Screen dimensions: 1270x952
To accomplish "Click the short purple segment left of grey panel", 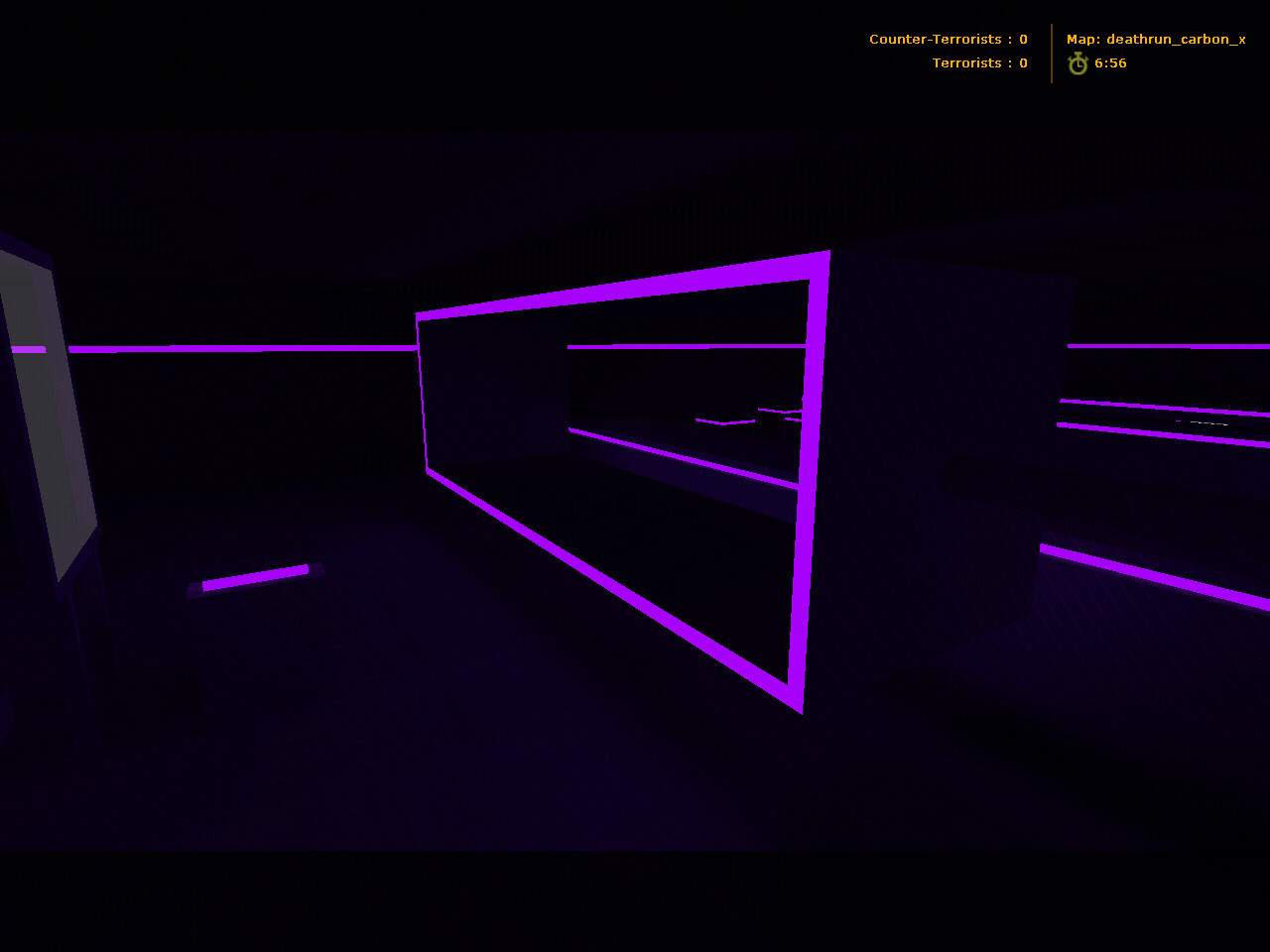I will [x=27, y=350].
